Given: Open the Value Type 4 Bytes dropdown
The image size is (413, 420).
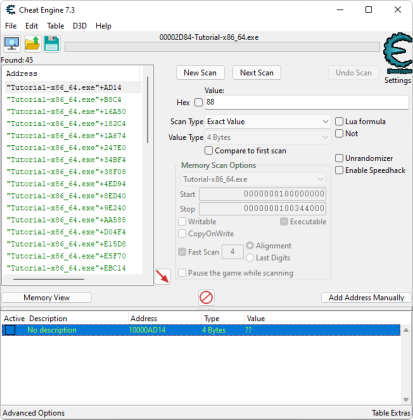Looking at the screenshot, I should point(267,137).
